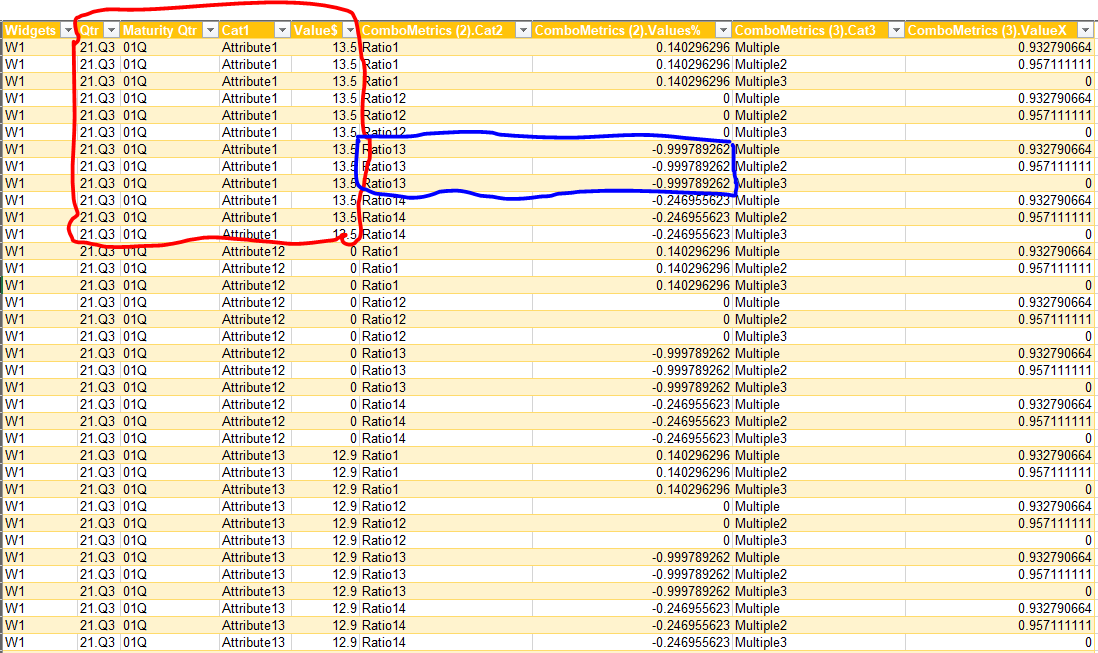Image resolution: width=1098 pixels, height=653 pixels.
Task: Select Ratio14 cell in Attribute1 Multiple3 row
Action: [x=445, y=234]
